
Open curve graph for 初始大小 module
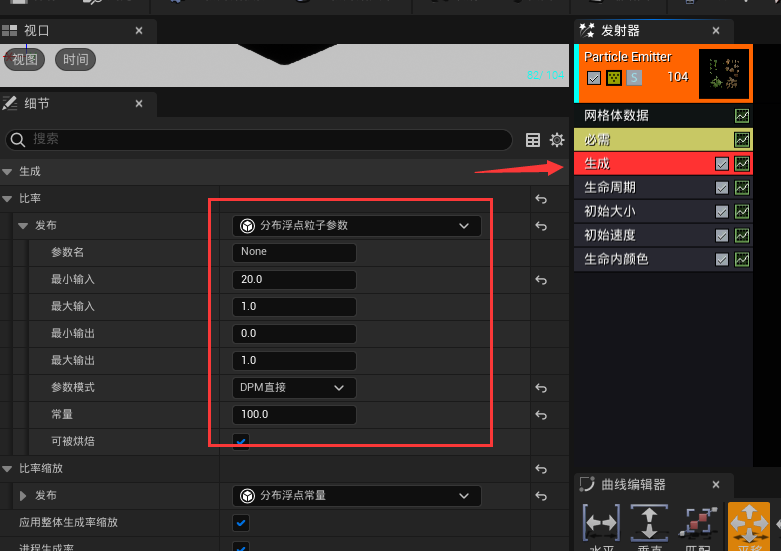[x=742, y=212]
